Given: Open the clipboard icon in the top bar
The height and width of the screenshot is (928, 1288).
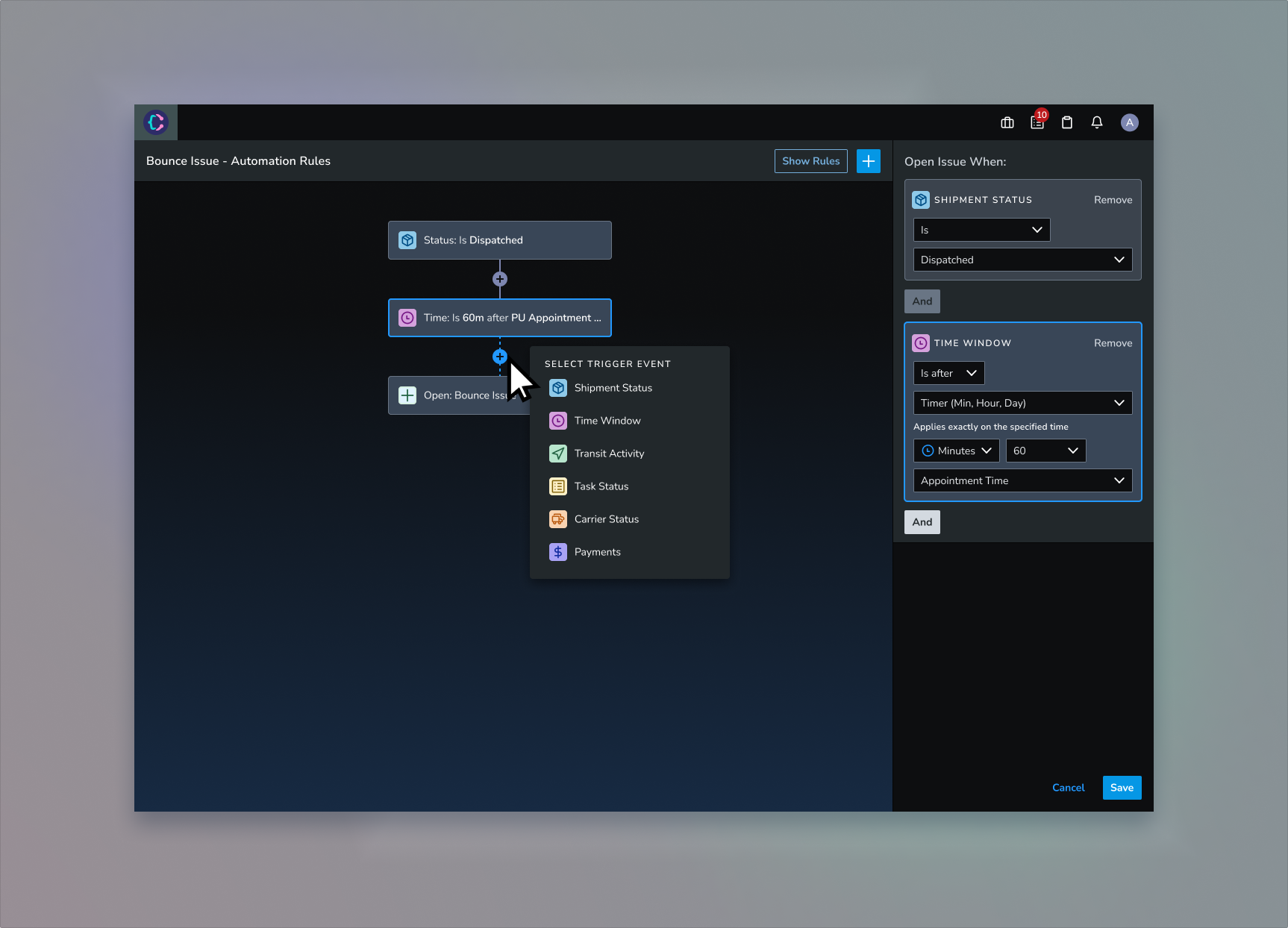Looking at the screenshot, I should coord(1067,122).
